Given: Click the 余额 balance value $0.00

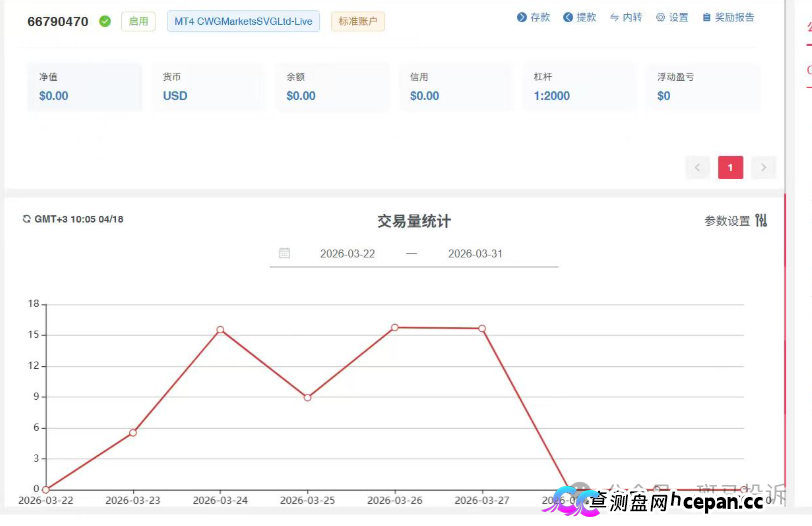Looking at the screenshot, I should pyautogui.click(x=301, y=96).
